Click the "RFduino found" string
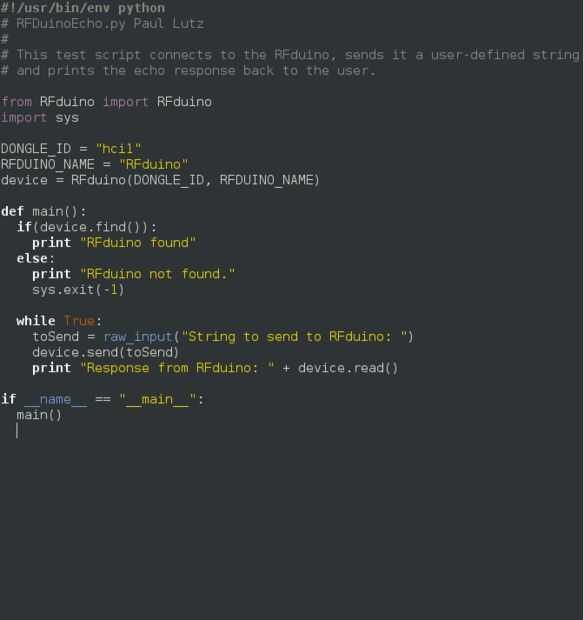Viewport: 584px width, 620px height. (138, 243)
